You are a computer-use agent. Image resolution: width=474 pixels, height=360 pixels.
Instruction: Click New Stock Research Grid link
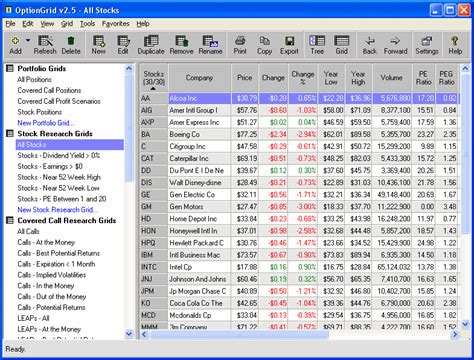(57, 210)
